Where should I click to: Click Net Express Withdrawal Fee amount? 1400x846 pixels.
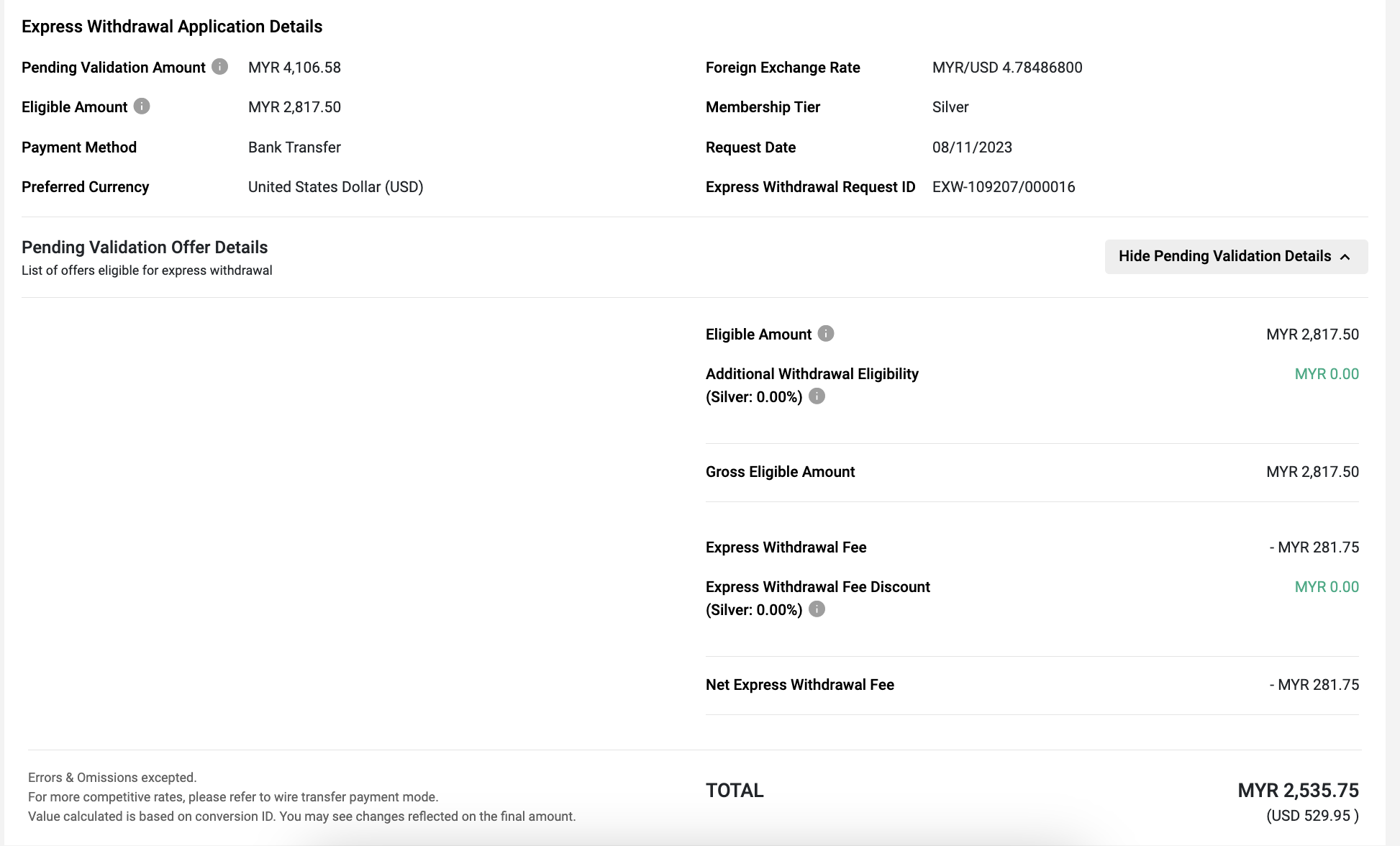(1314, 685)
